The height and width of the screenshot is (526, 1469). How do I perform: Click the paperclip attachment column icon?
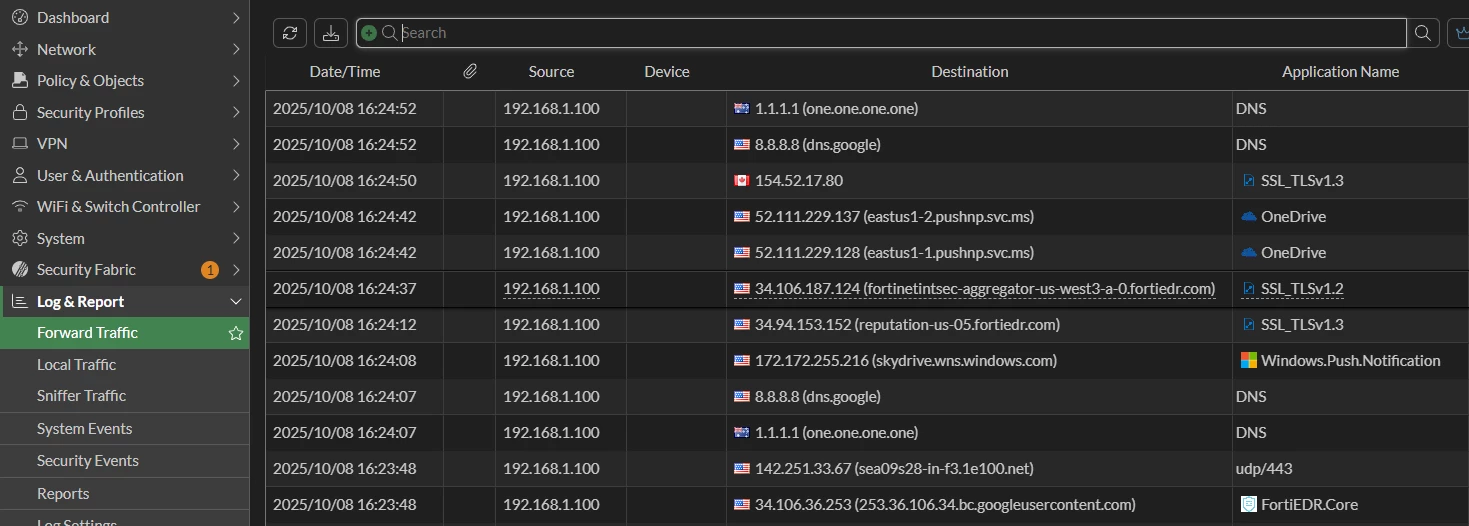point(470,72)
